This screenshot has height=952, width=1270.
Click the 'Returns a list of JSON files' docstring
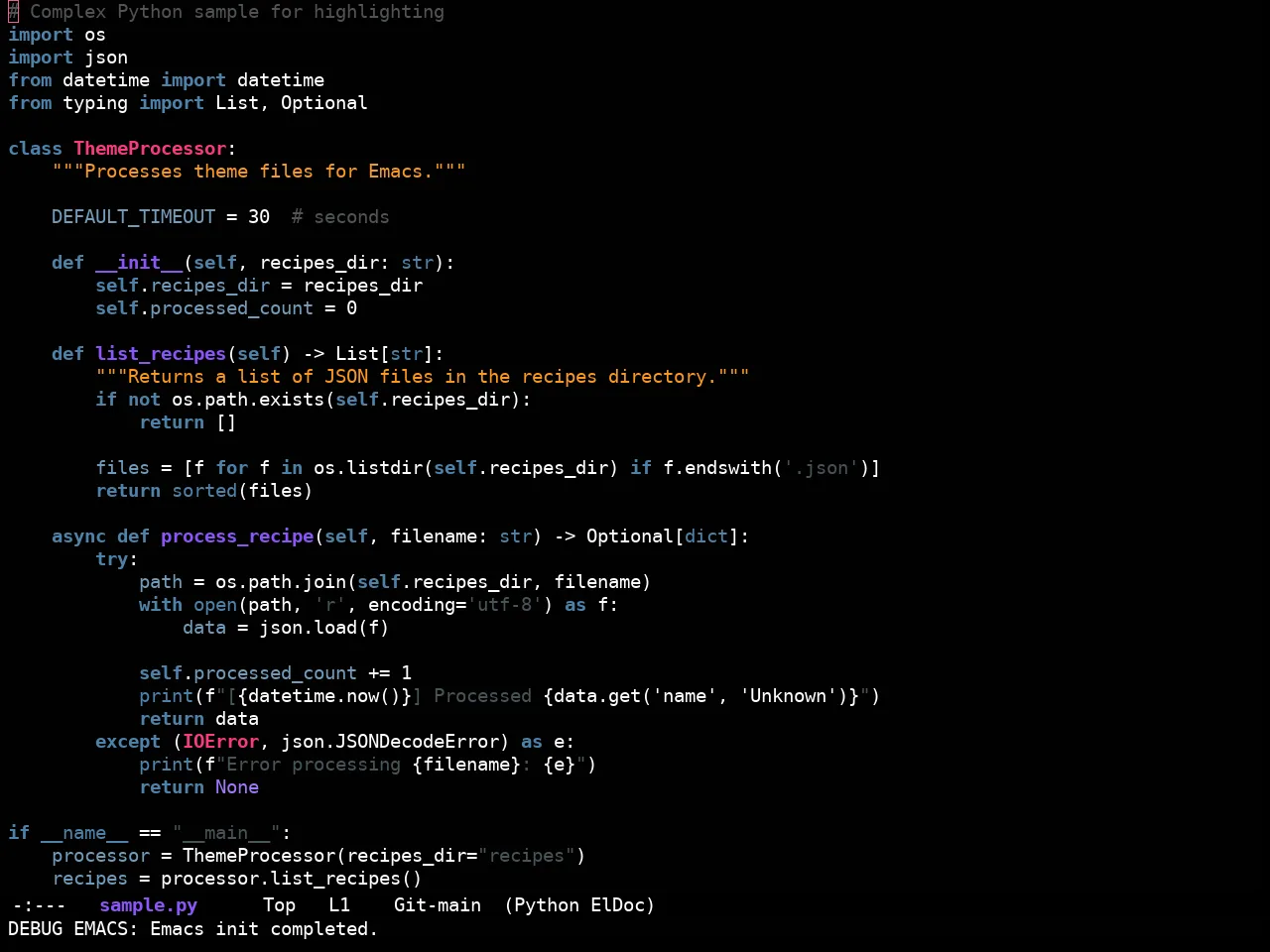point(423,377)
